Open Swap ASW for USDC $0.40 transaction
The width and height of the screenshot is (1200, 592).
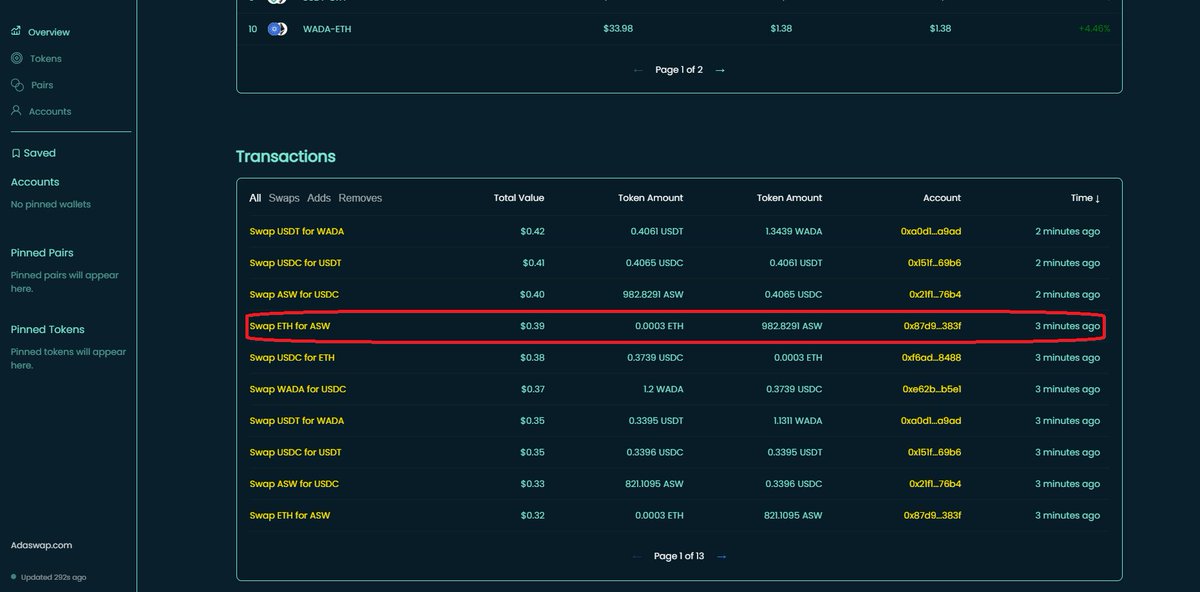point(294,295)
